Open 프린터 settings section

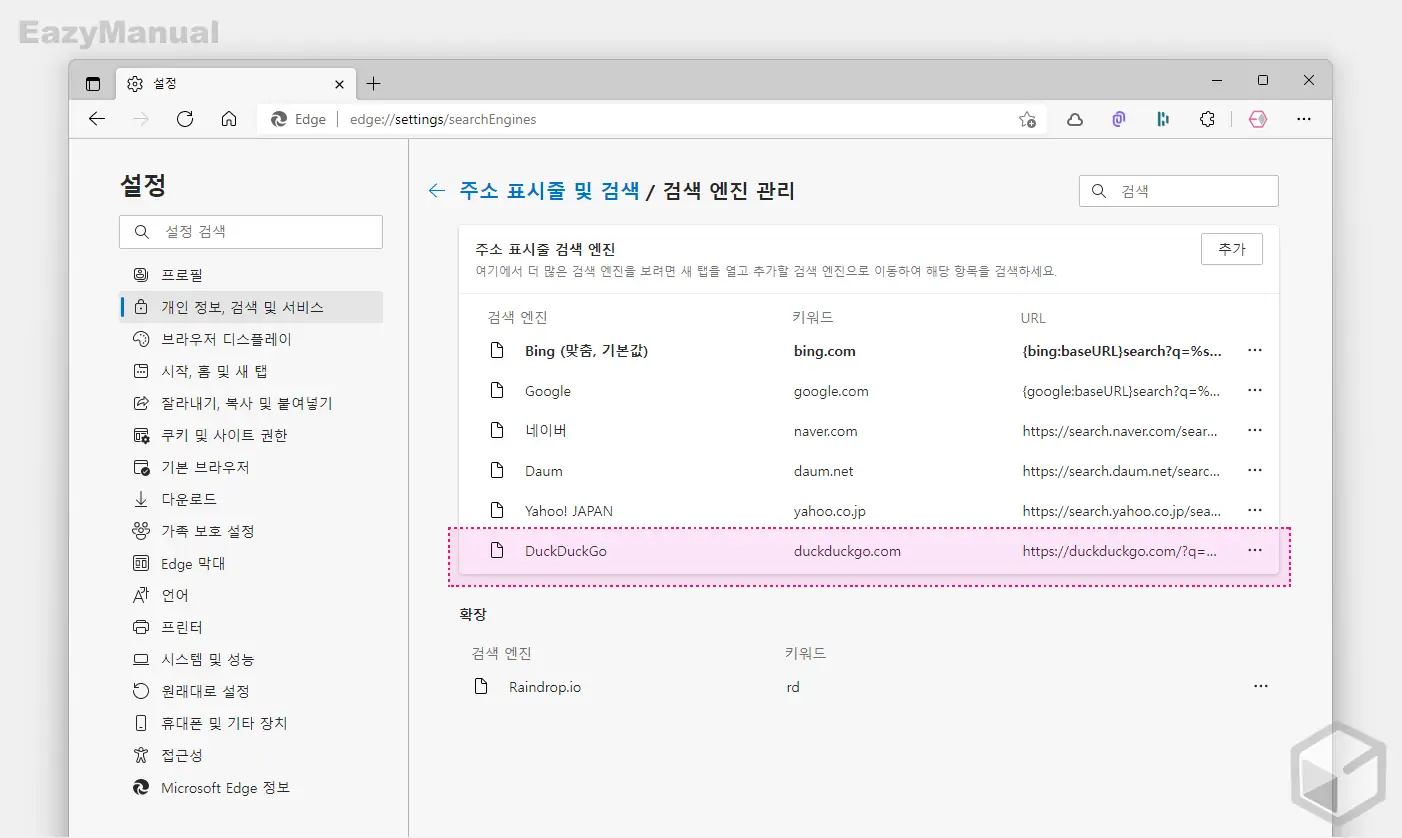pyautogui.click(x=251, y=627)
